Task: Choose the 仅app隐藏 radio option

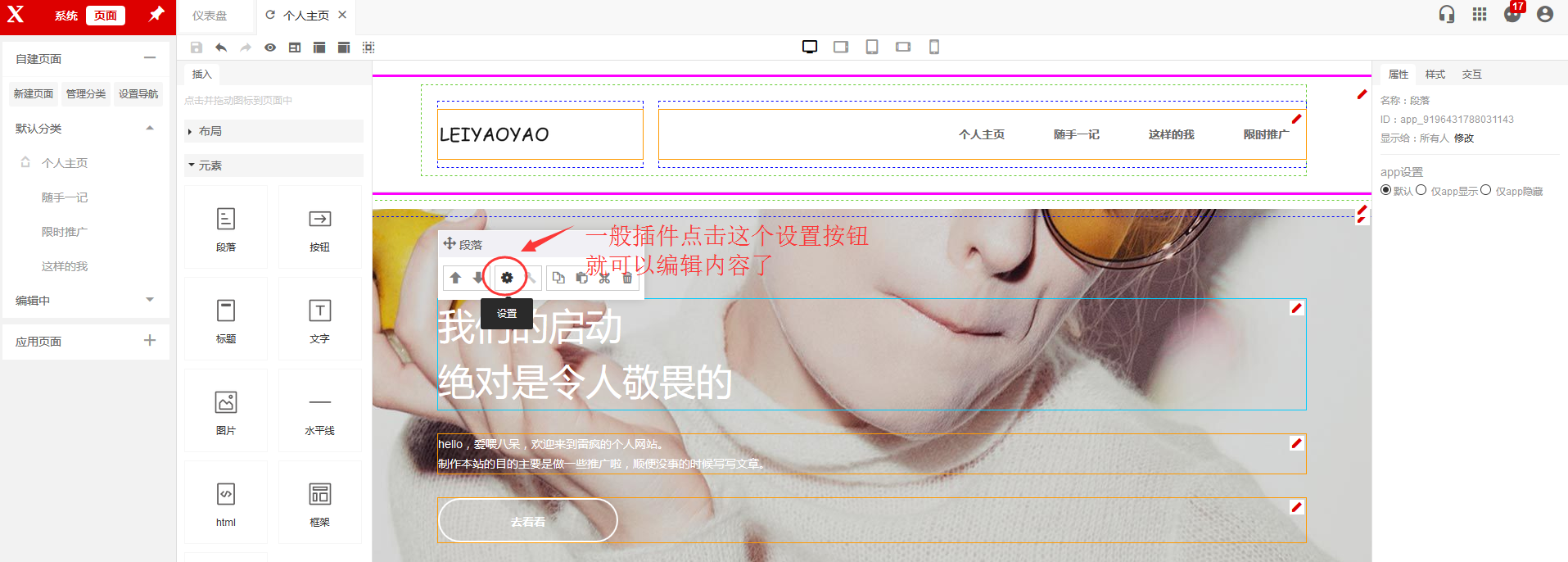Action: [1485, 190]
